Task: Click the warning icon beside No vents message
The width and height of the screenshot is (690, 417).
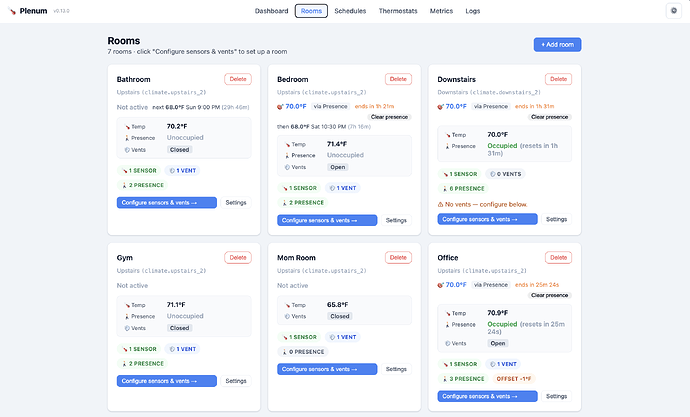Action: 440,205
